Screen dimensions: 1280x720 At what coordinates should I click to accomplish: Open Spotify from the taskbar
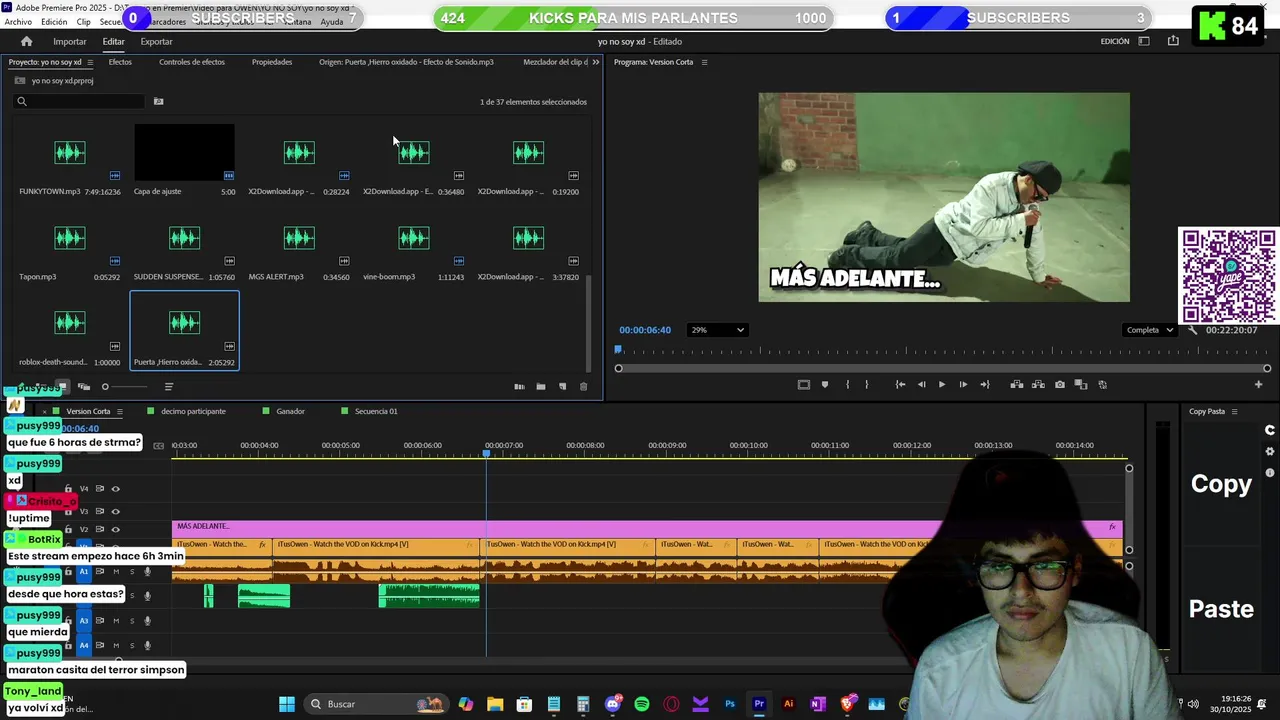(x=642, y=704)
